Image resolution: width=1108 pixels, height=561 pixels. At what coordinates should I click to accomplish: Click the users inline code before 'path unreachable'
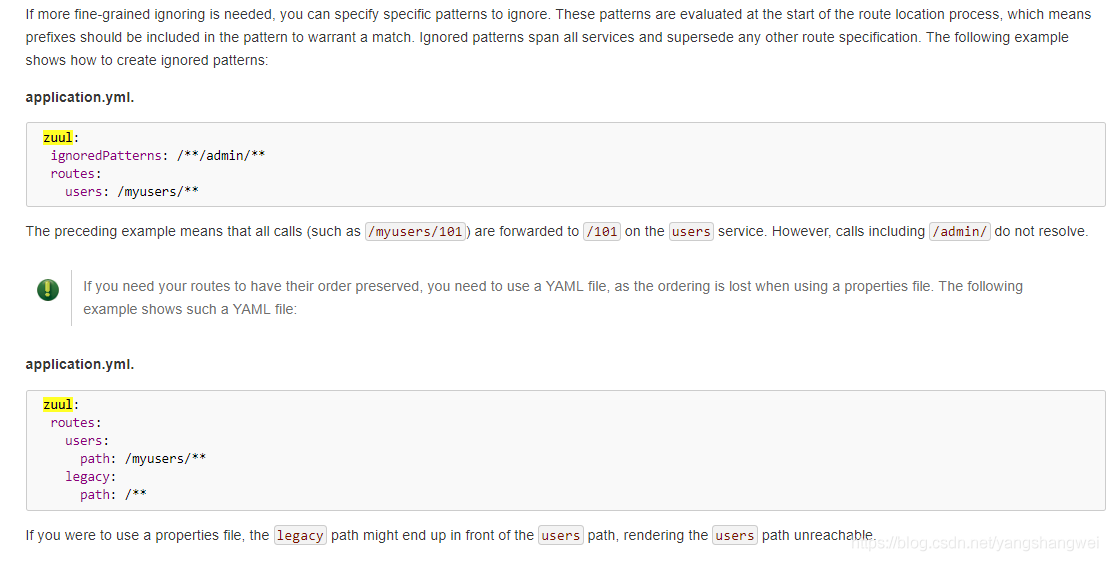pos(735,535)
